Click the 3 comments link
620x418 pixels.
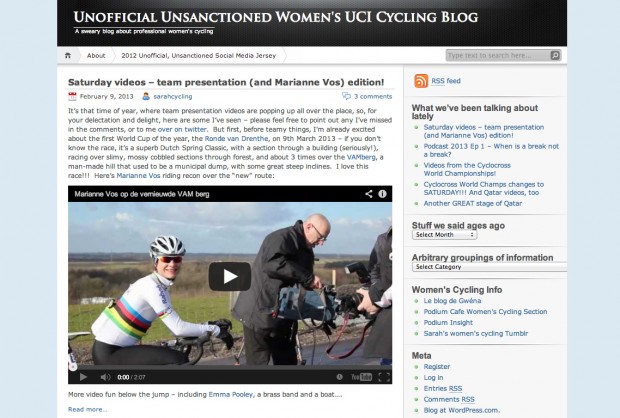point(372,96)
